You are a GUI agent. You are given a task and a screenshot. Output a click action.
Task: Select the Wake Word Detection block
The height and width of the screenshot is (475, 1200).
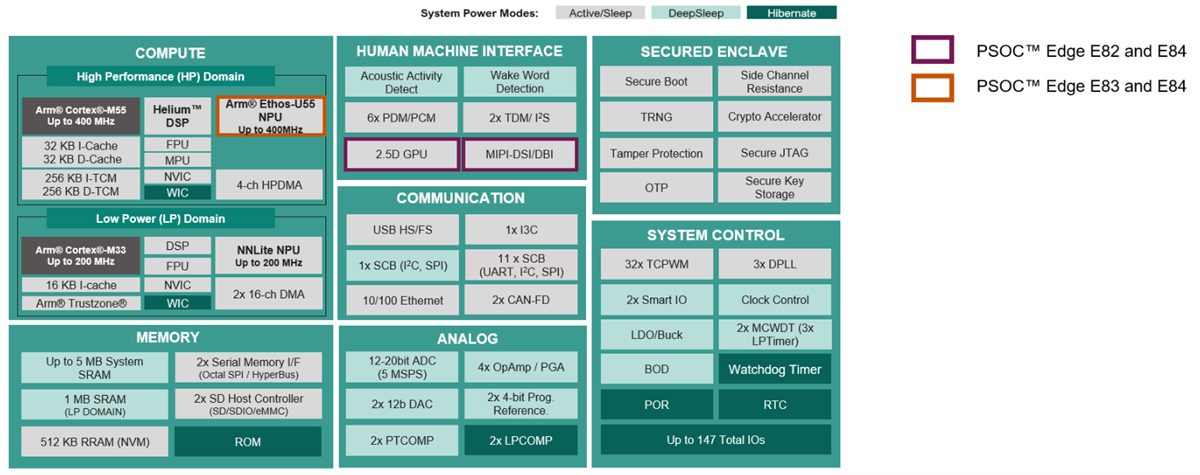tap(520, 82)
